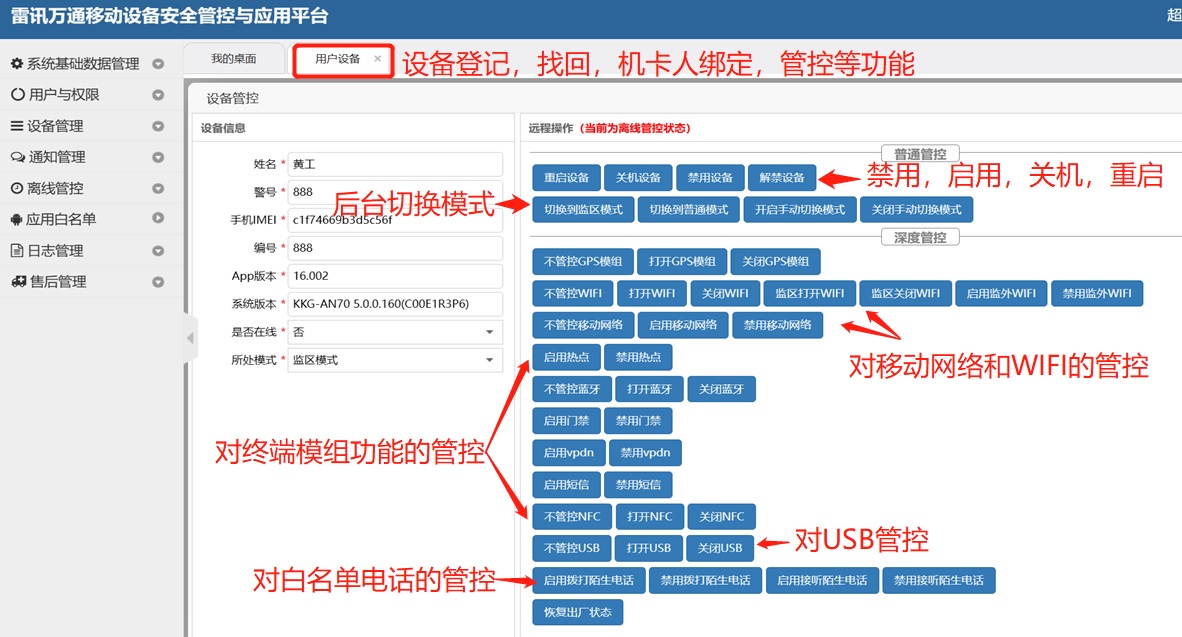Viewport: 1182px width, 637px height.
Task: Click the document icon beside 日志管理
Action: tap(17, 250)
